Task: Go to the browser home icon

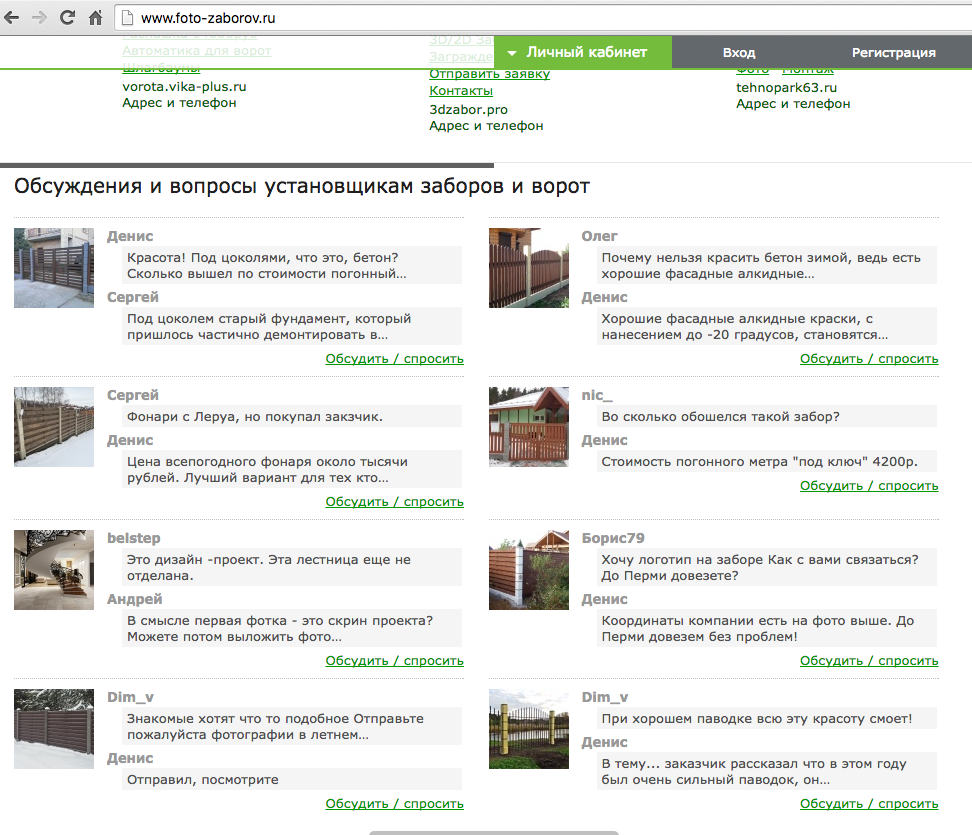Action: (96, 18)
